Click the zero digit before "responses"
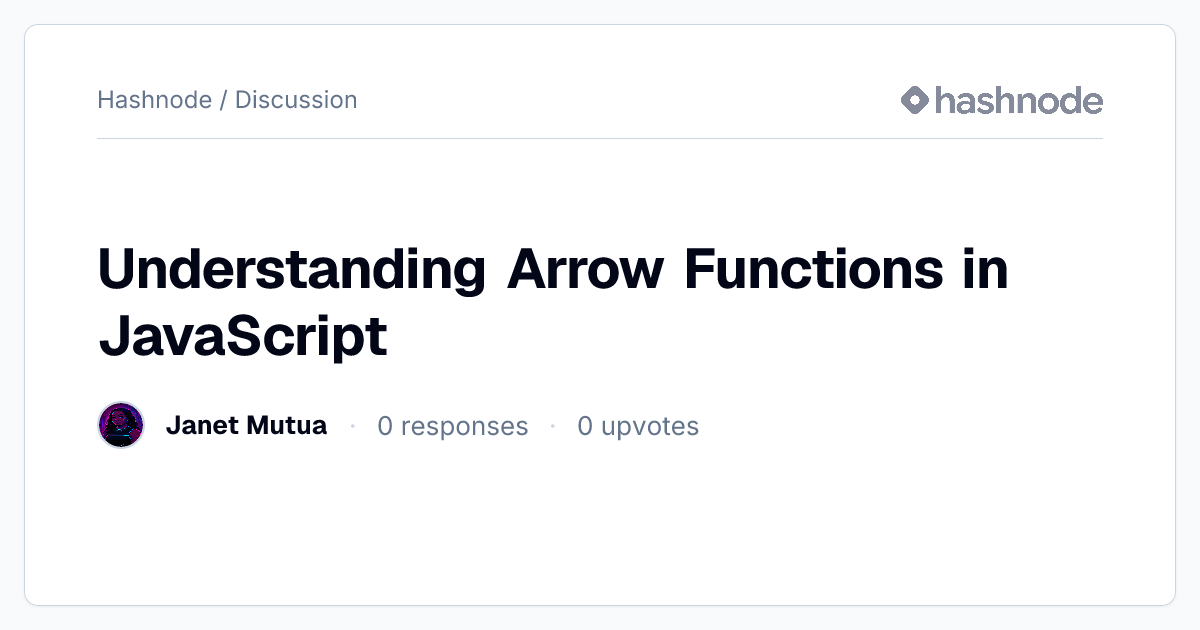Viewport: 1200px width, 630px height. (x=385, y=426)
